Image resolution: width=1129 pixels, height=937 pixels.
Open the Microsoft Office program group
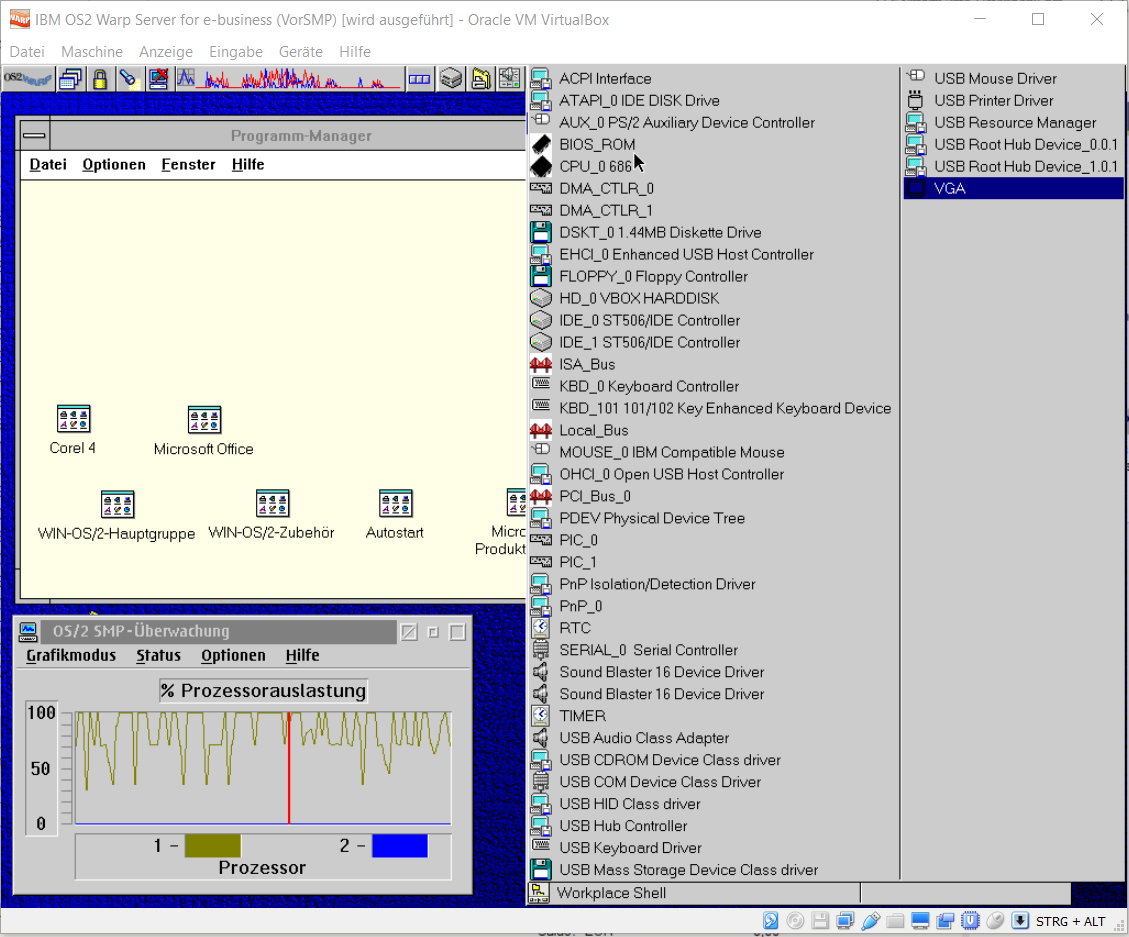click(x=204, y=431)
